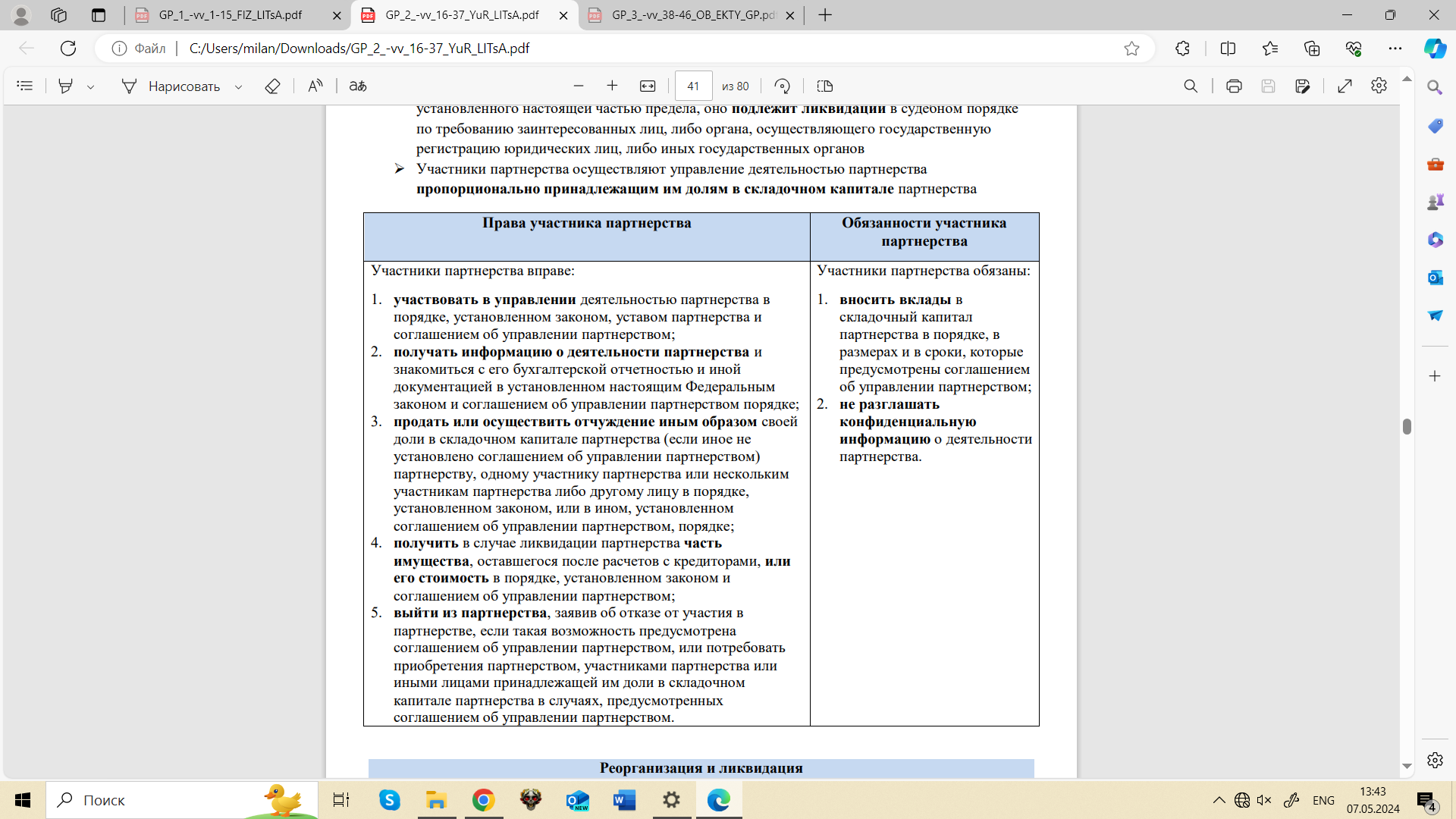The height and width of the screenshot is (819, 1456).
Task: Open Outlook in sidebar
Action: [1435, 278]
